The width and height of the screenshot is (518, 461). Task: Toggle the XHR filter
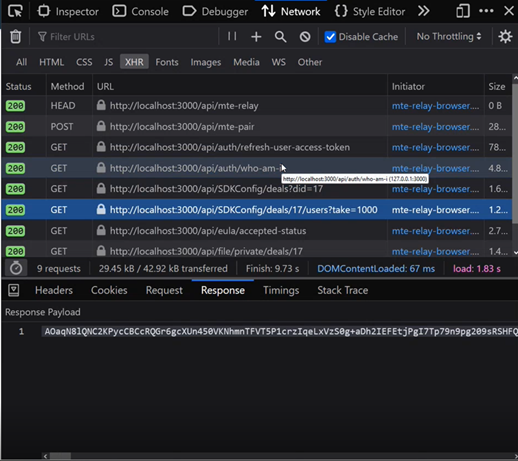[x=134, y=62]
